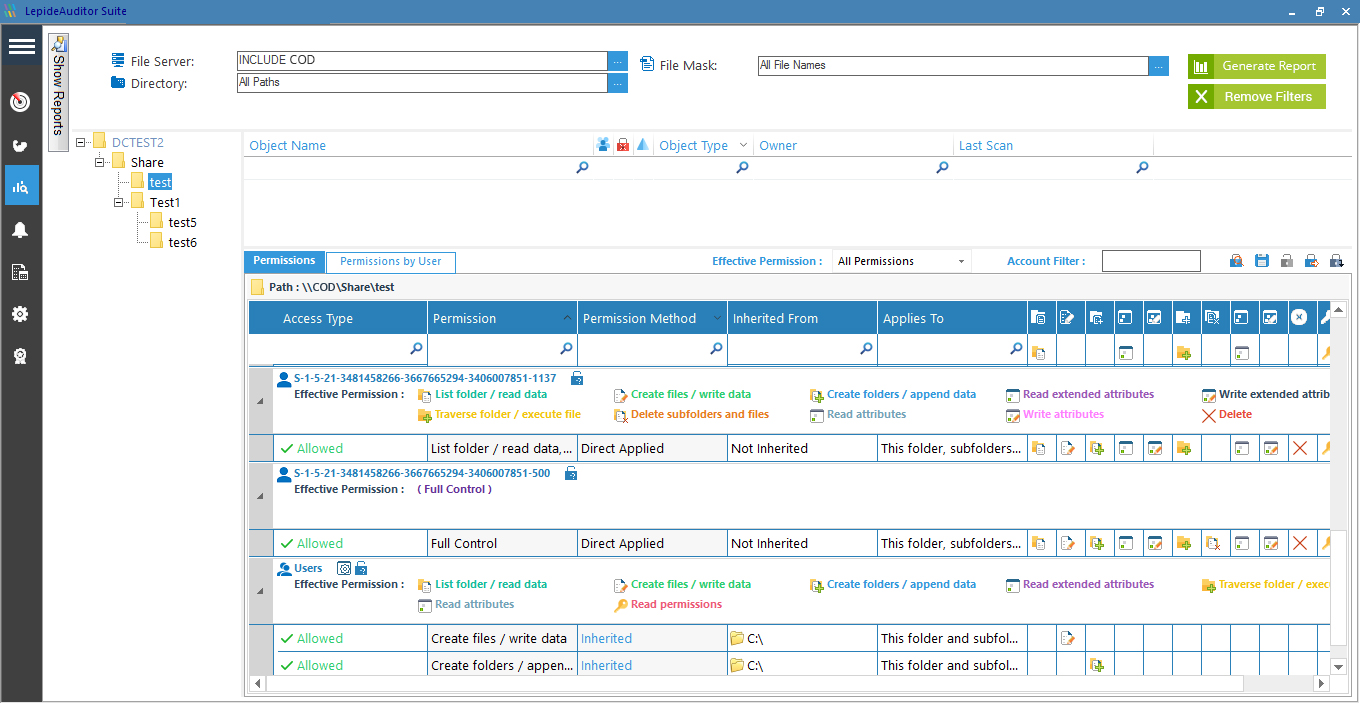The image size is (1360, 728).
Task: Click the Remove Filters button
Action: (1257, 97)
